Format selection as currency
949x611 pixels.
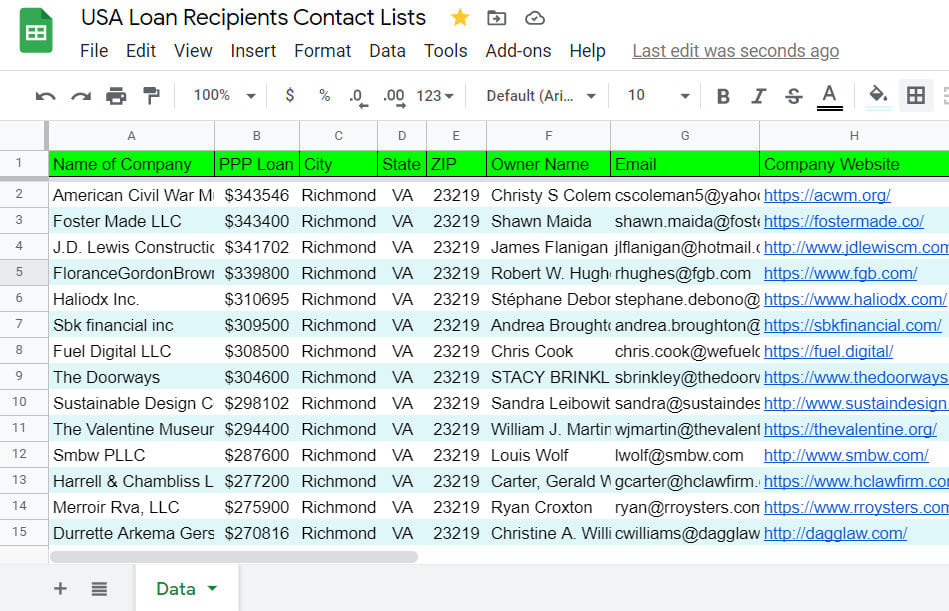pos(288,95)
